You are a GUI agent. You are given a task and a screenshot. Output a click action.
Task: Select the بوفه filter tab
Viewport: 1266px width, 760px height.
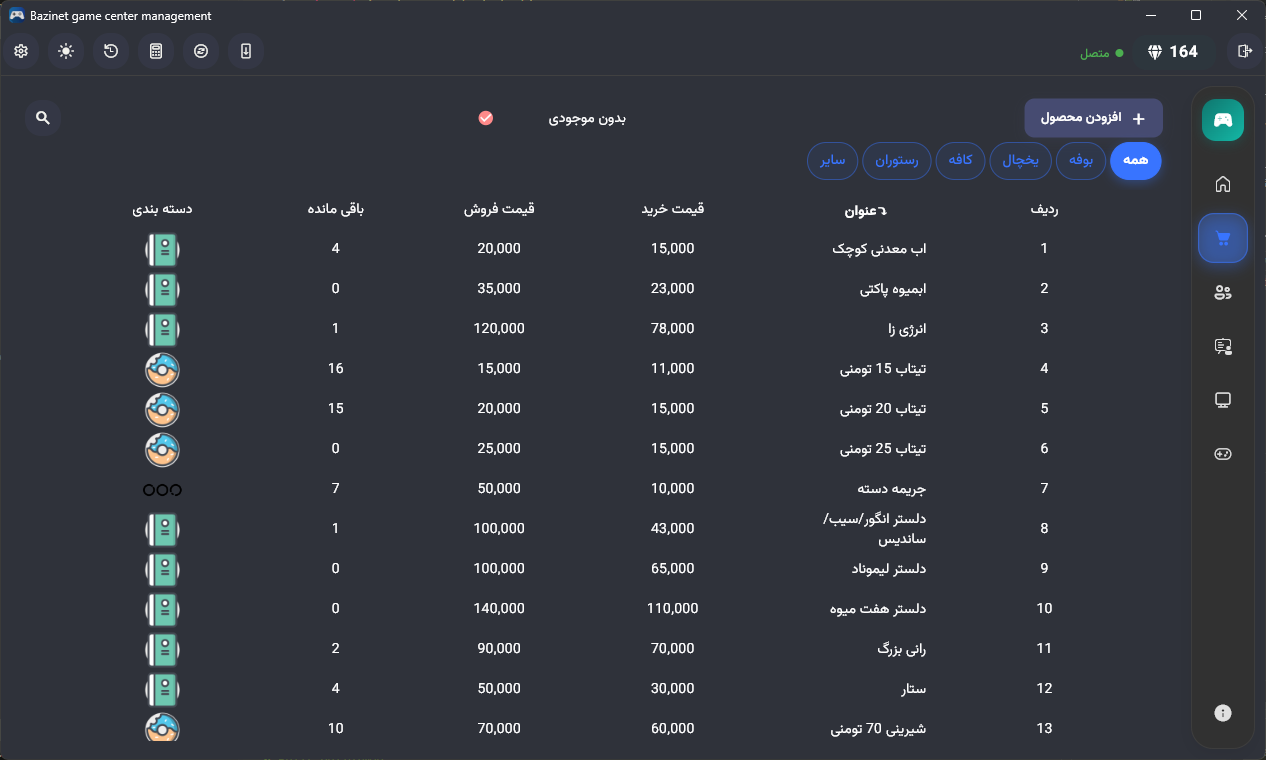click(x=1081, y=161)
